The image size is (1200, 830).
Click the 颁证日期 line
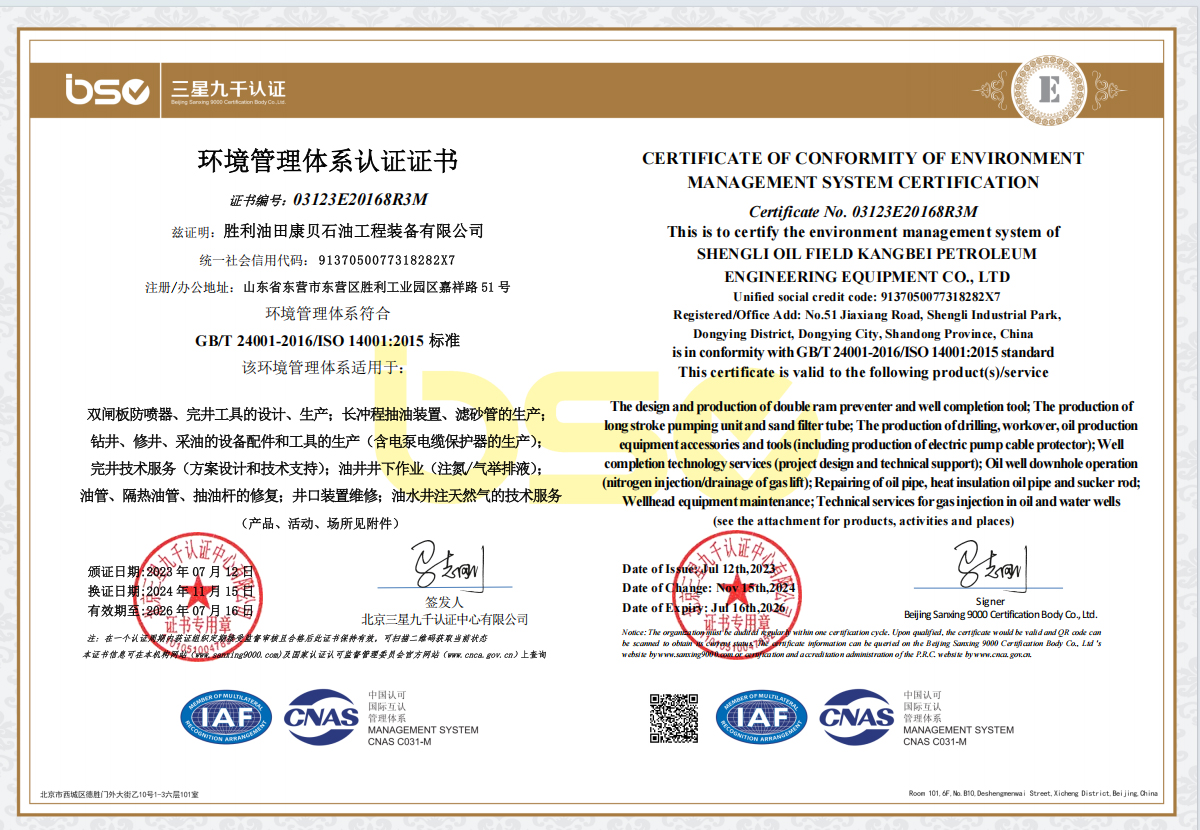[x=171, y=572]
